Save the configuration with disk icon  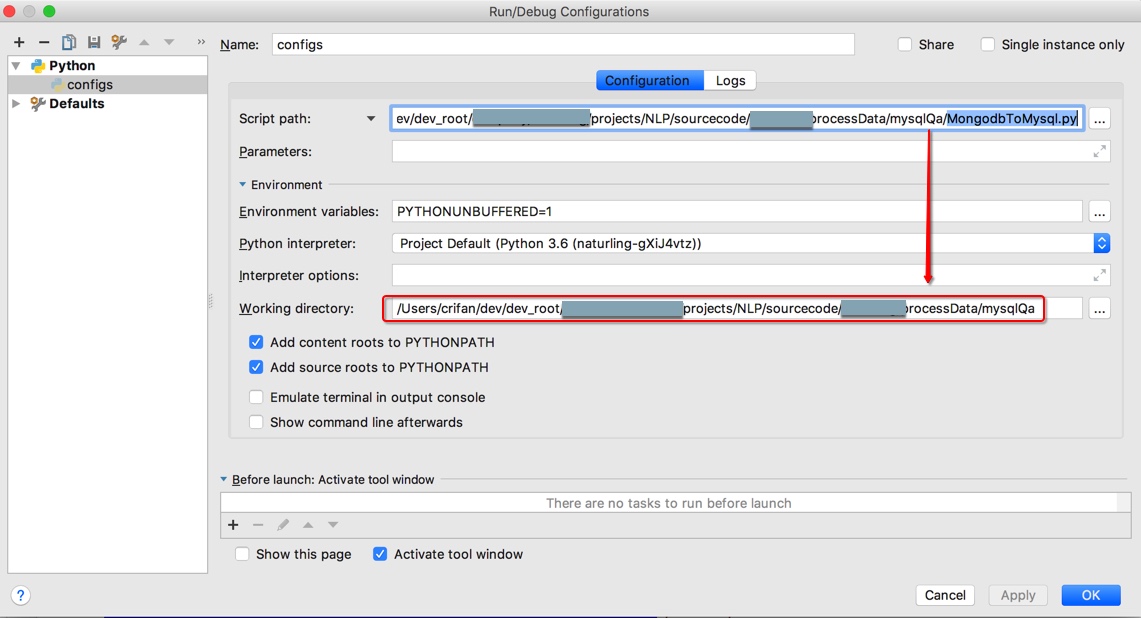click(x=94, y=42)
